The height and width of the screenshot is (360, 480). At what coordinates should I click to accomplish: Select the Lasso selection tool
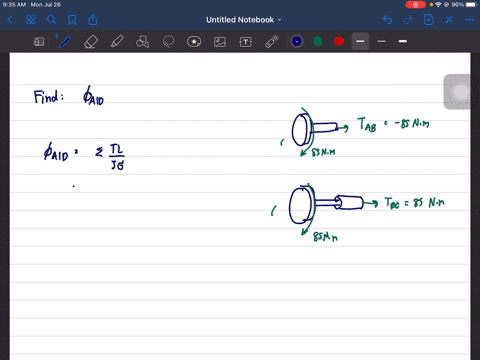click(168, 42)
